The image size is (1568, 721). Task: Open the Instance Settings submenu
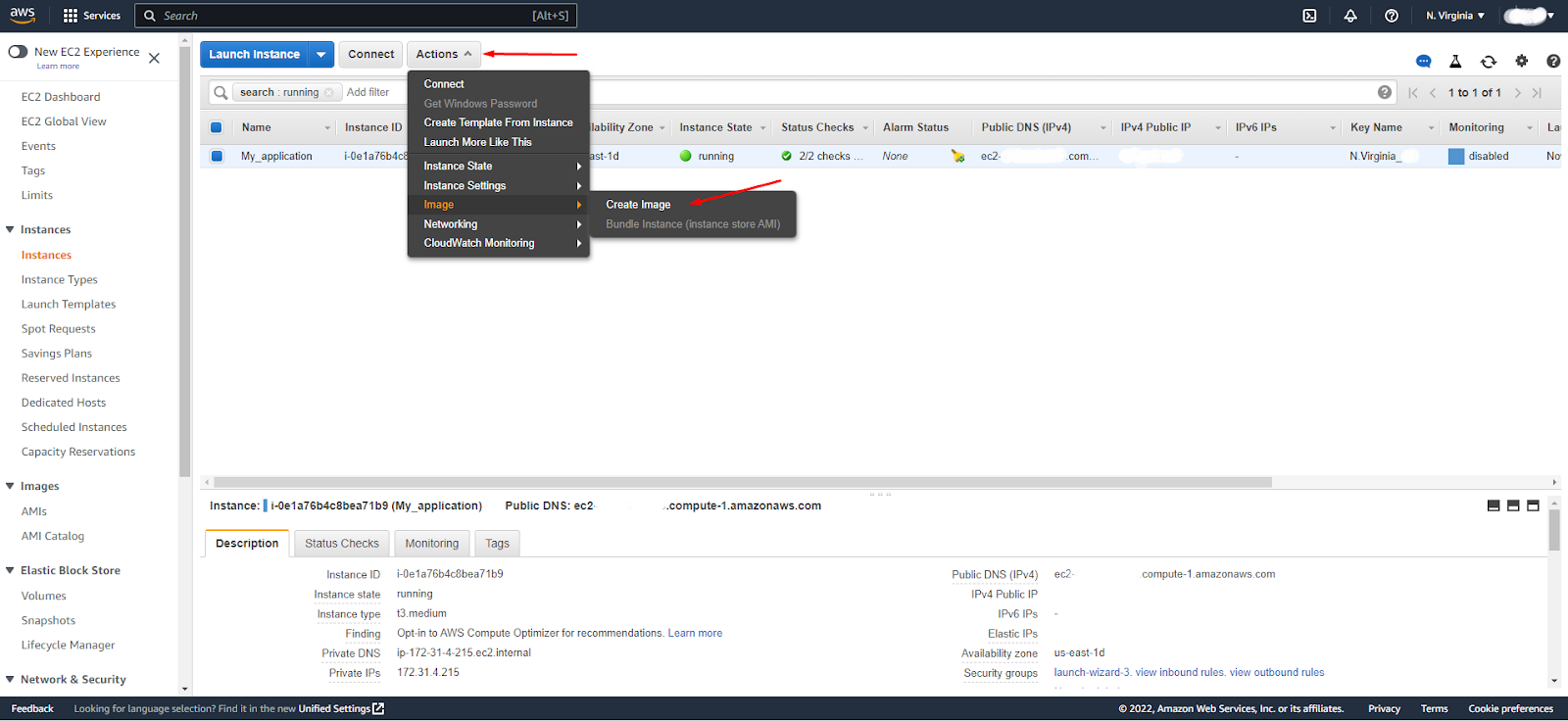click(499, 186)
